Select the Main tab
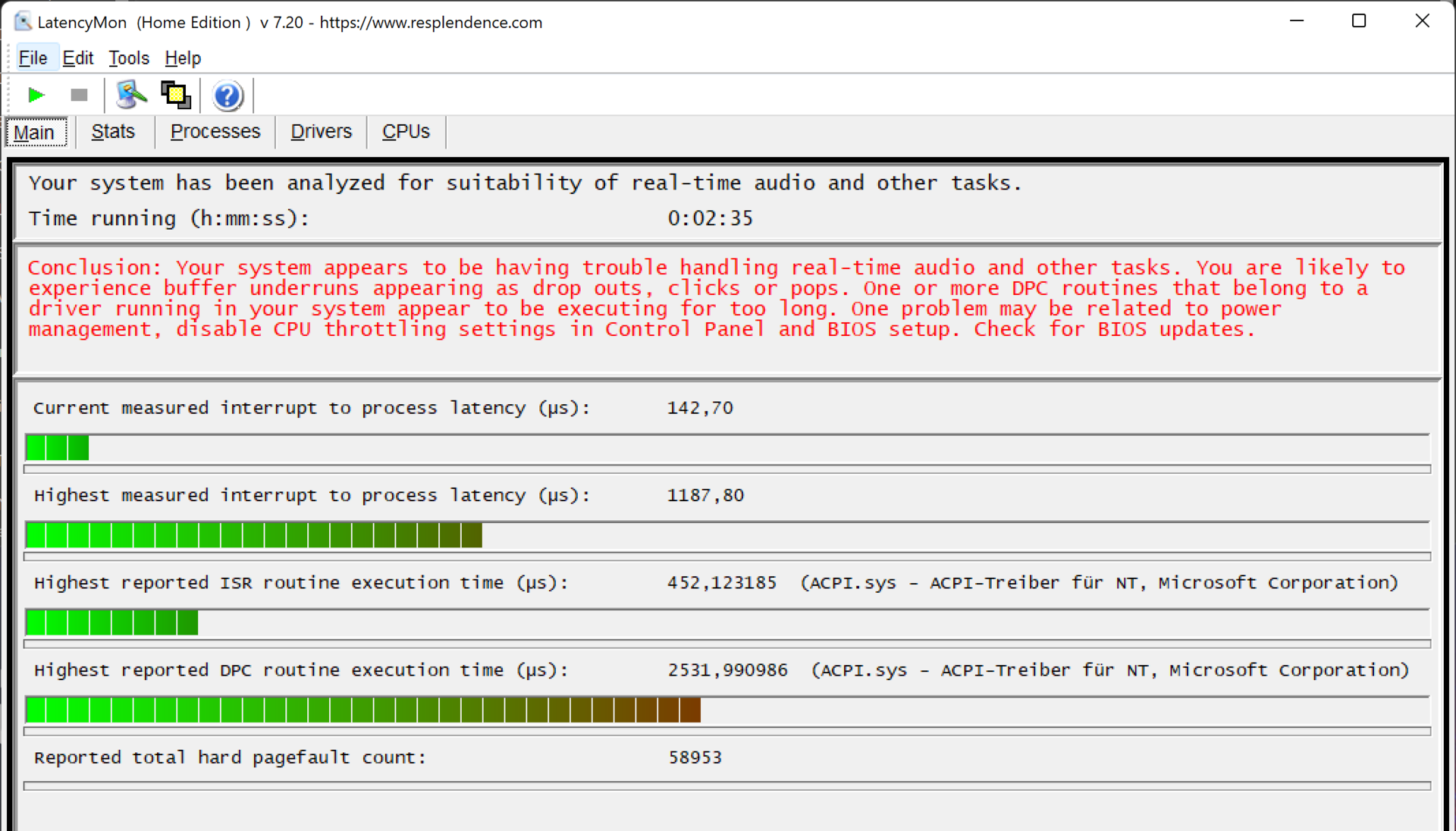This screenshot has width=1456, height=831. click(x=35, y=132)
